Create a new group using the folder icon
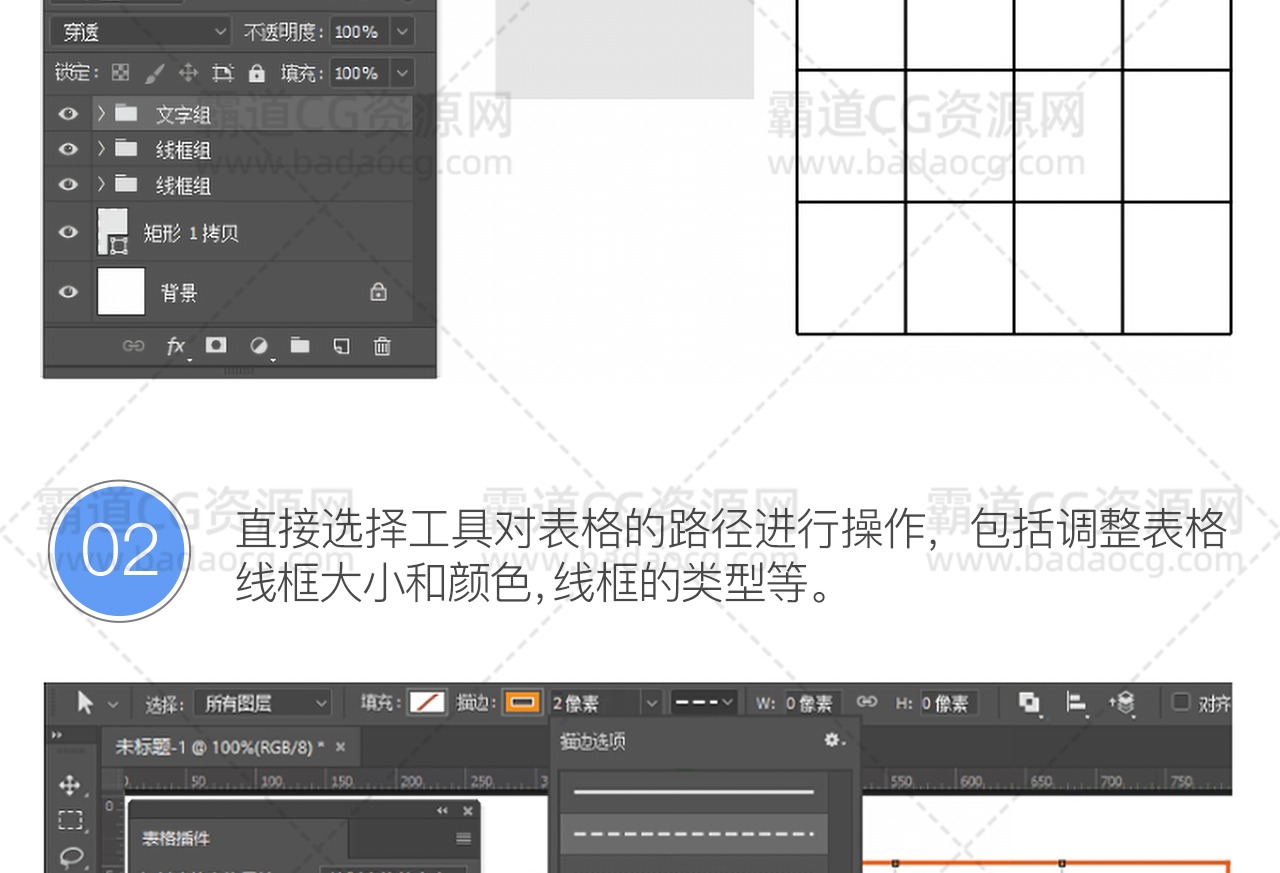This screenshot has height=873, width=1280. coord(300,346)
